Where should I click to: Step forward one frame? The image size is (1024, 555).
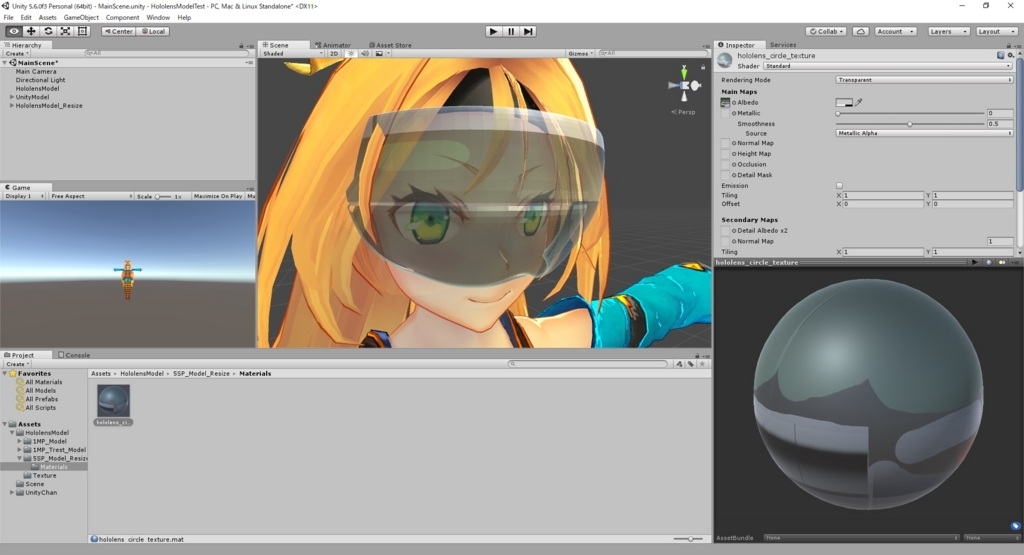(x=528, y=31)
